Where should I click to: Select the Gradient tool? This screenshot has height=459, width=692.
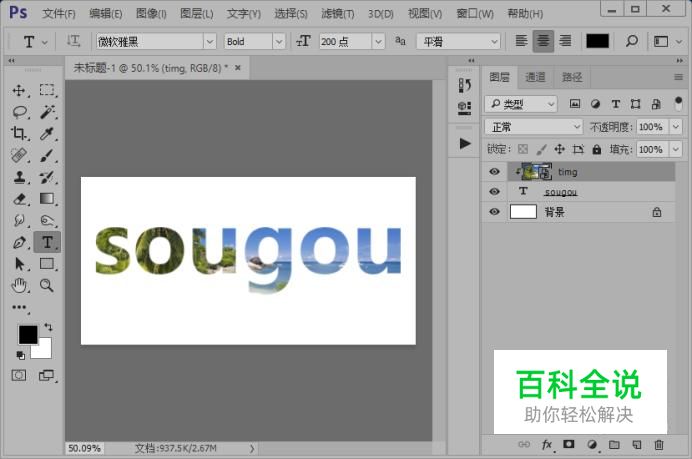pyautogui.click(x=47, y=199)
